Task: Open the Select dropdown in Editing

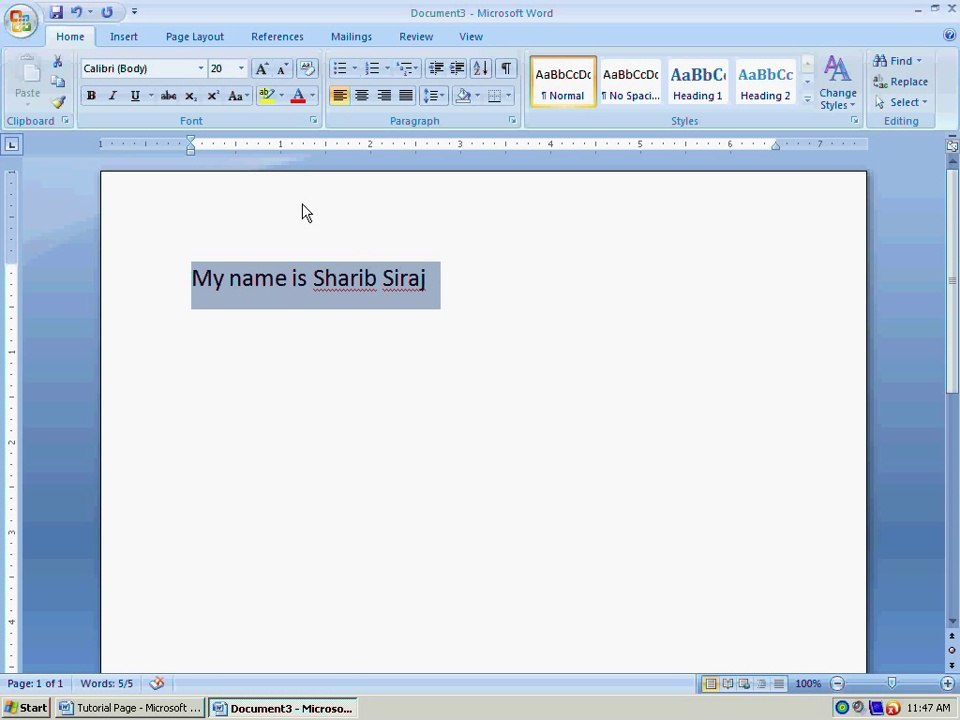Action: (901, 102)
